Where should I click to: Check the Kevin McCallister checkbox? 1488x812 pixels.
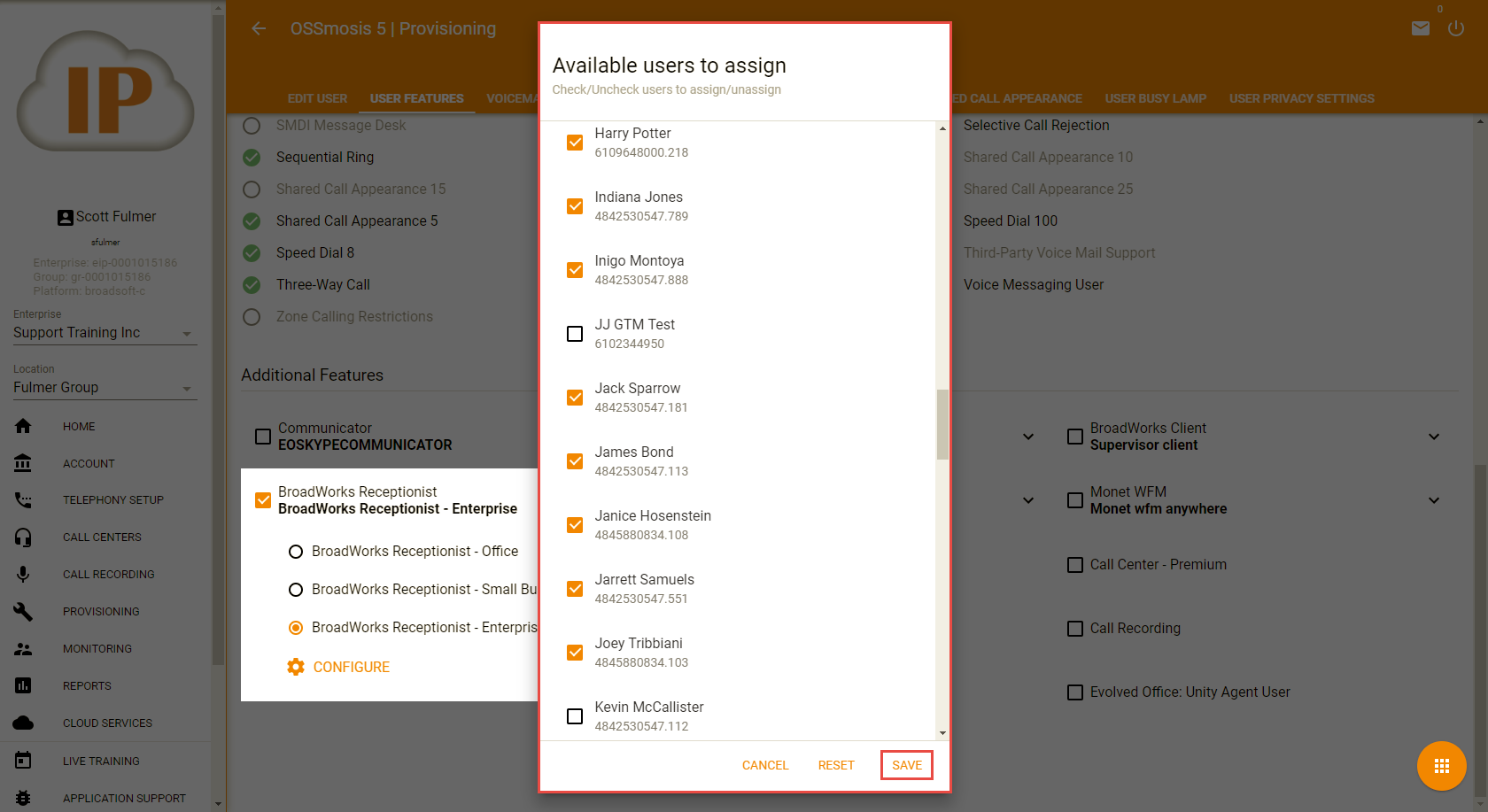(575, 716)
